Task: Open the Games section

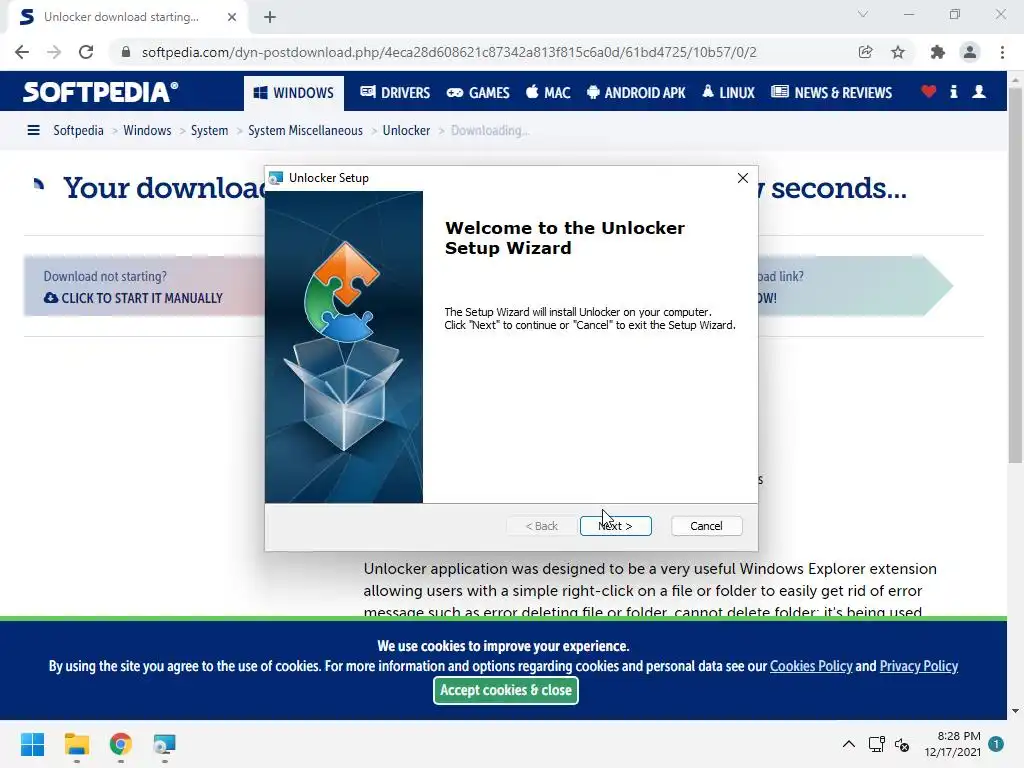Action: tap(478, 93)
